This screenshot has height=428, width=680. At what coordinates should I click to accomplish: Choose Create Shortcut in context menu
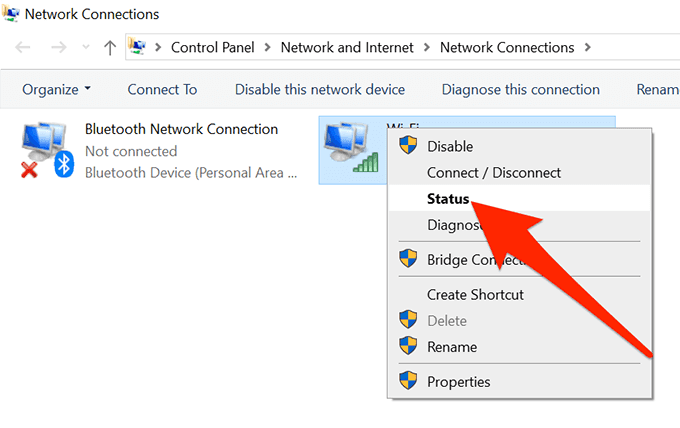(x=475, y=294)
